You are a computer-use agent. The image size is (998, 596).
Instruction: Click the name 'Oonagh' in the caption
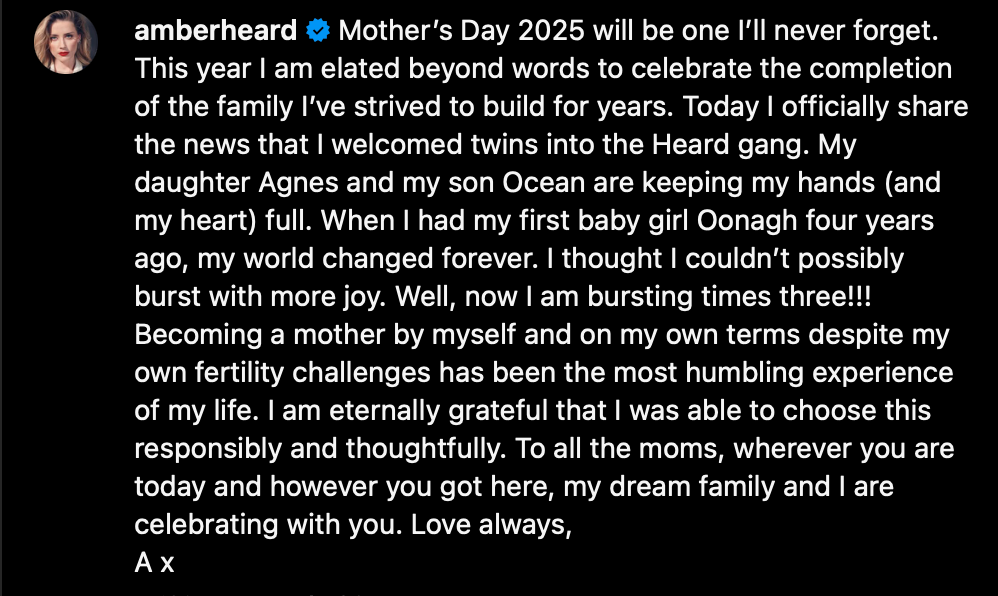[x=747, y=222]
